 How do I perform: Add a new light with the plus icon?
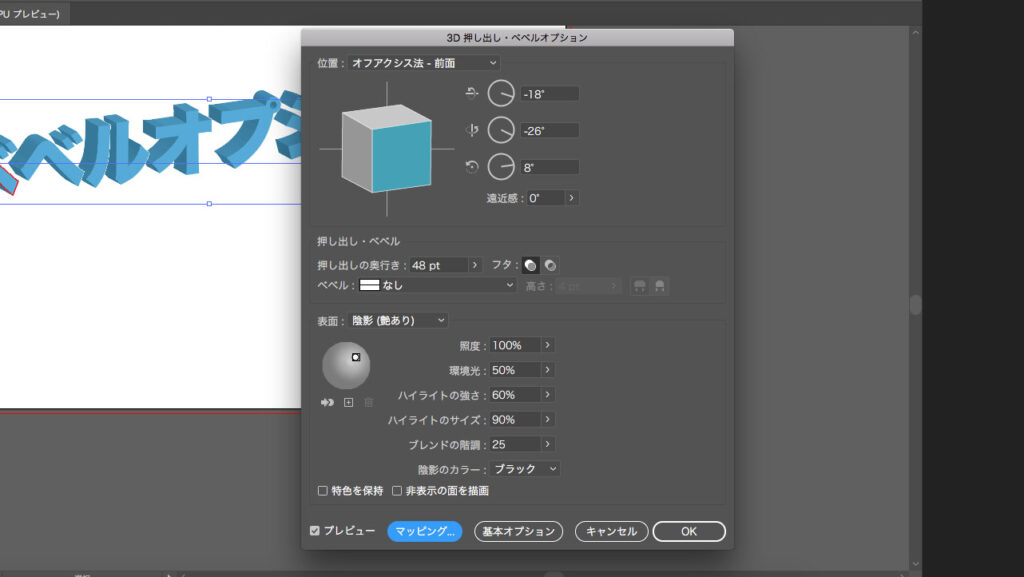pos(348,403)
